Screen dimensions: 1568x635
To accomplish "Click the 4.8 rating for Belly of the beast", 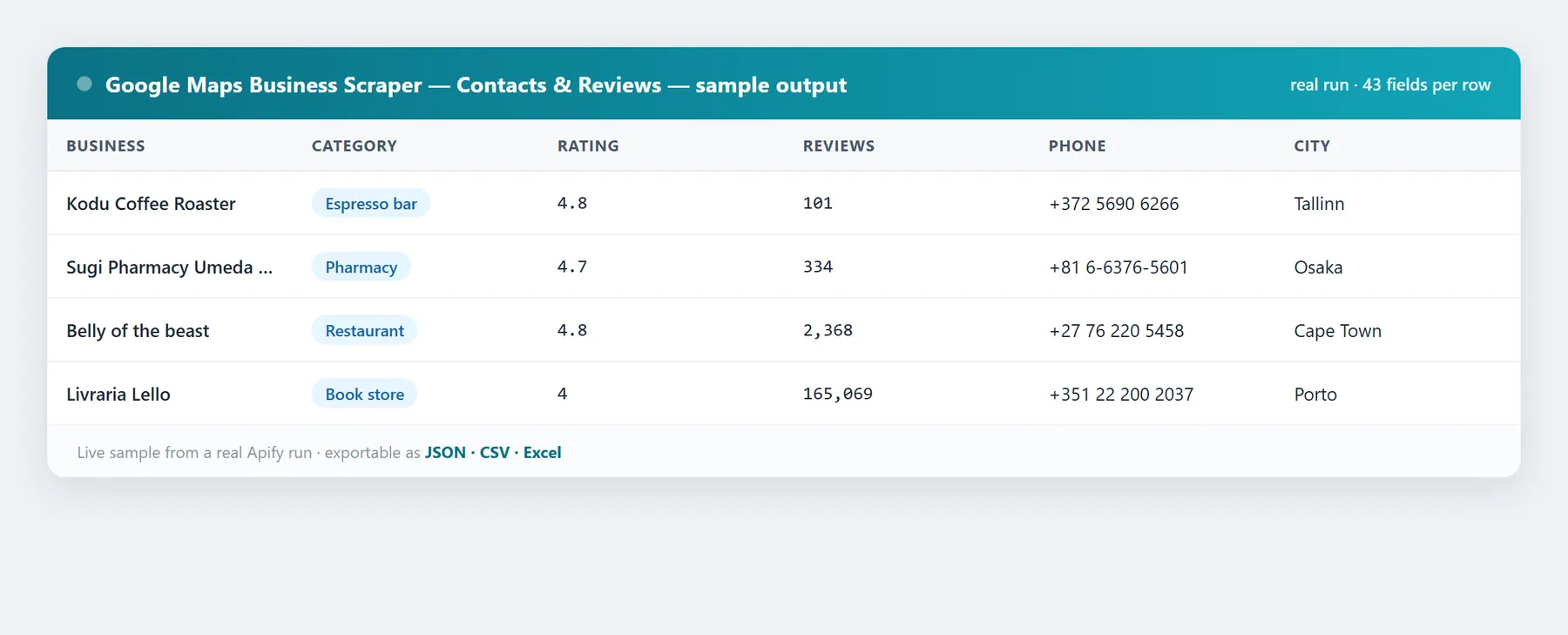I will pyautogui.click(x=572, y=330).
